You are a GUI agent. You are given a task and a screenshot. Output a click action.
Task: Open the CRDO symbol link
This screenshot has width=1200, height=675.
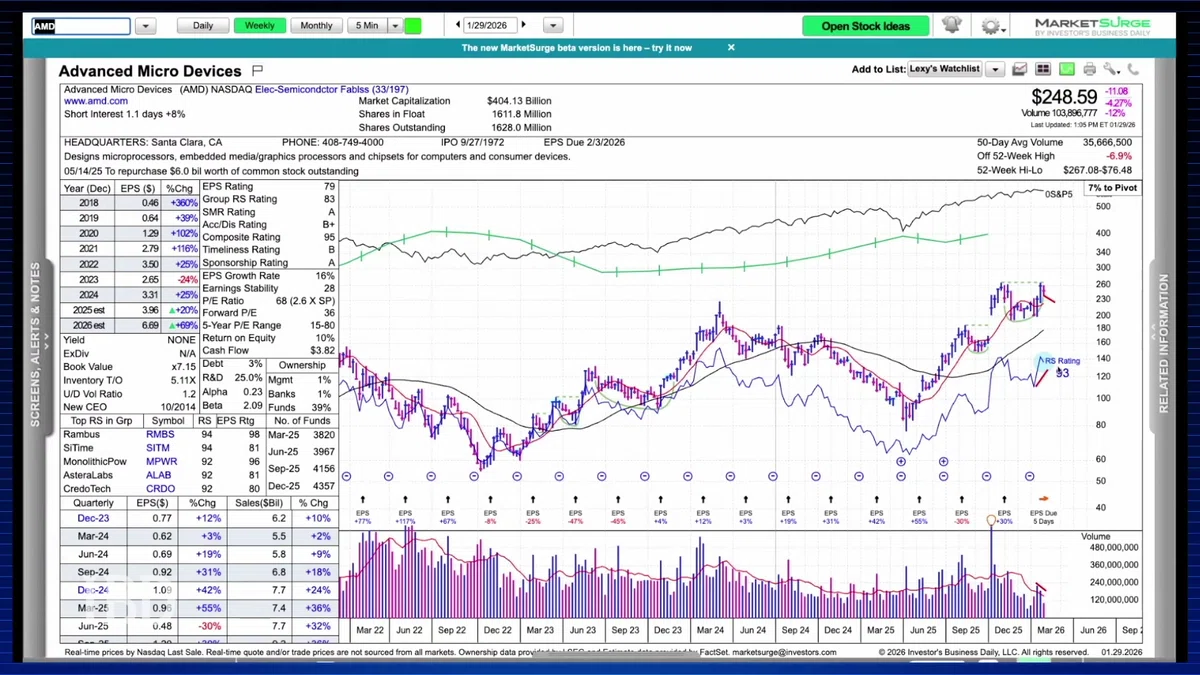click(x=161, y=489)
